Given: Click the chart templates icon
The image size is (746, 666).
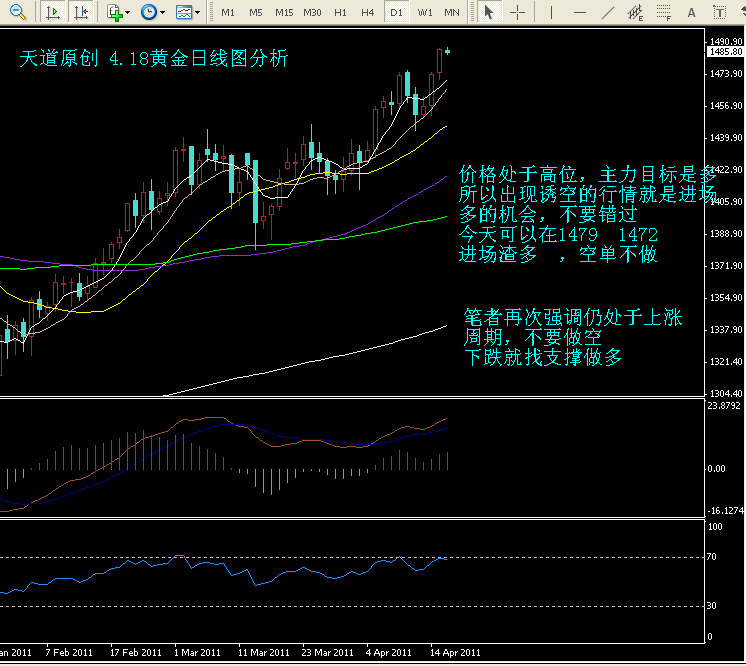Looking at the screenshot, I should (x=184, y=12).
